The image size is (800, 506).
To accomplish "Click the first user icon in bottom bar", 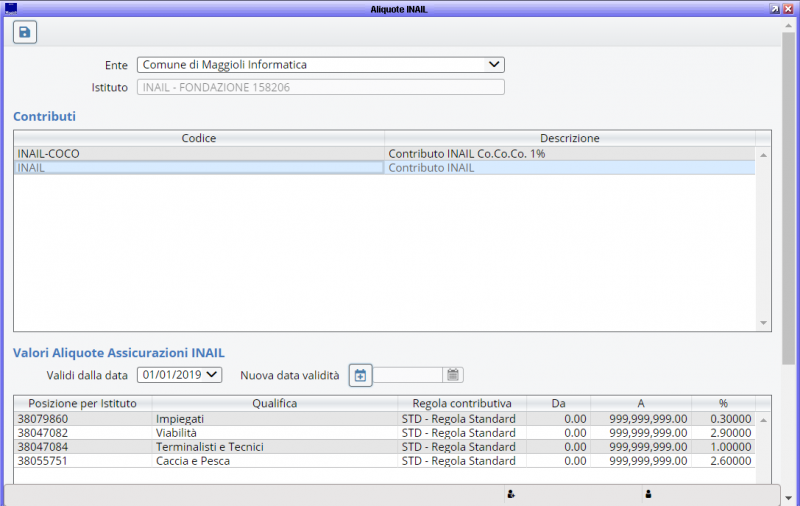I will click(x=511, y=494).
